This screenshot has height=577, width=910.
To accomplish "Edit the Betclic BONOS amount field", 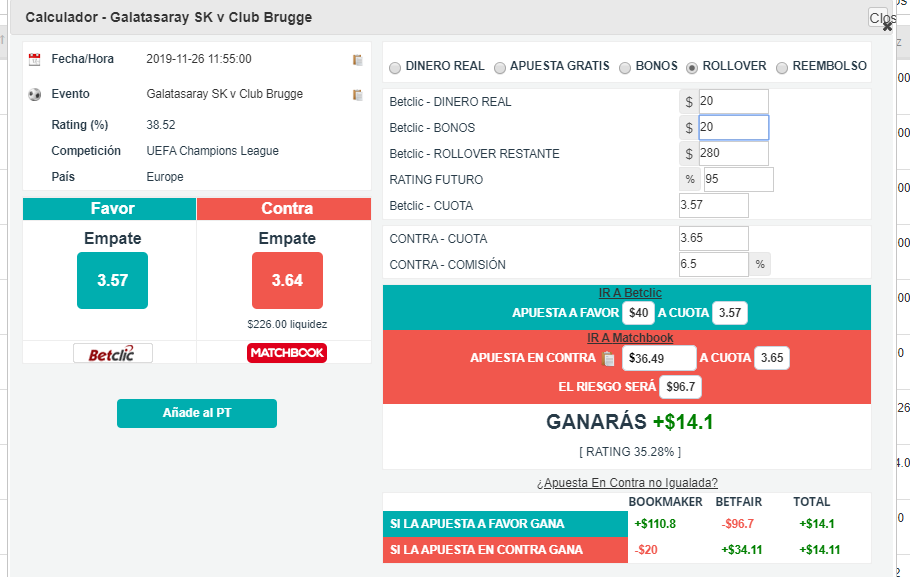I will pyautogui.click(x=734, y=128).
